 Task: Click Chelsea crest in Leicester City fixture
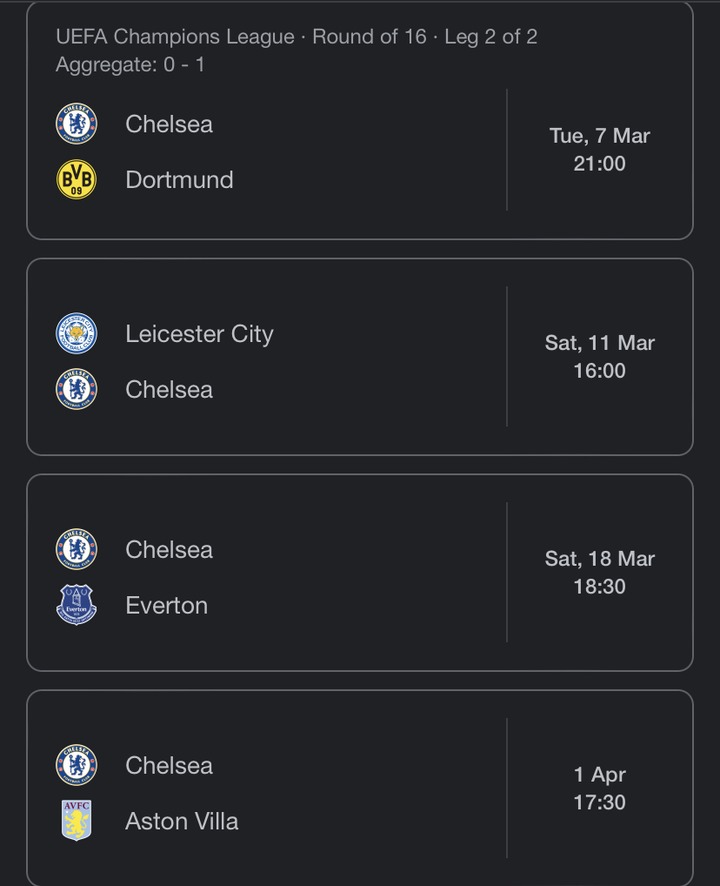tap(76, 389)
